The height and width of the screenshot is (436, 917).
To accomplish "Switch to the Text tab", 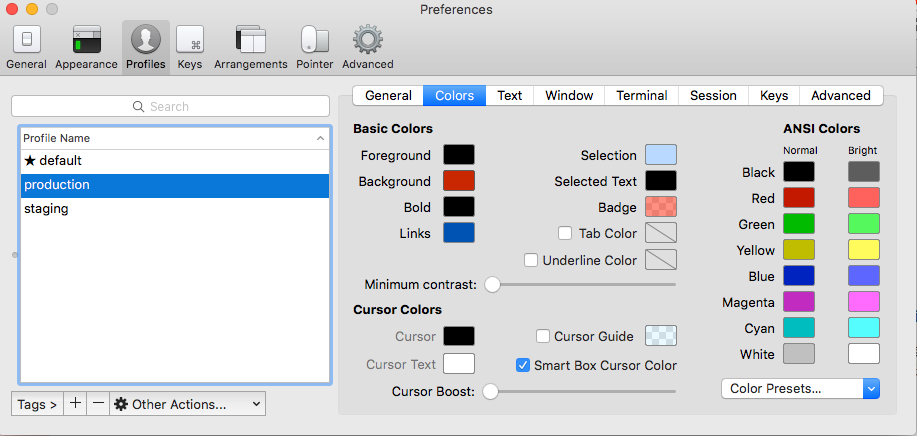I will pyautogui.click(x=509, y=95).
